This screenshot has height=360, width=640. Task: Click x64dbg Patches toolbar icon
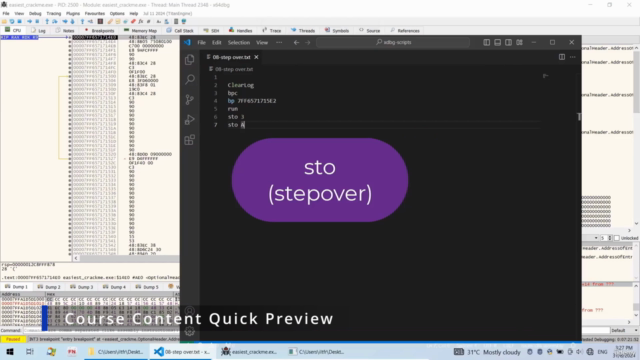tap(110, 21)
